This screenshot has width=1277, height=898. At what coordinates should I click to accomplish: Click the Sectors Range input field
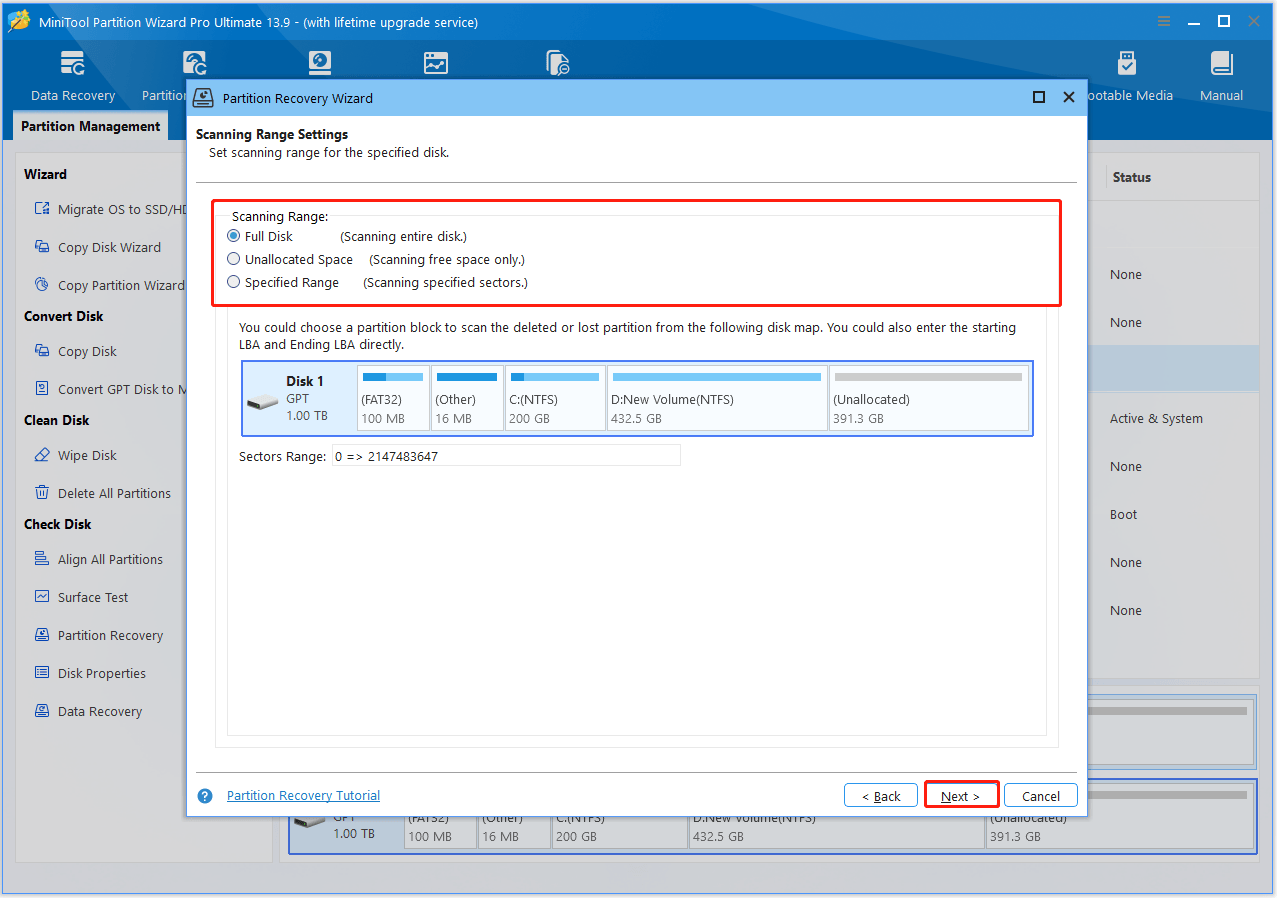pos(506,456)
